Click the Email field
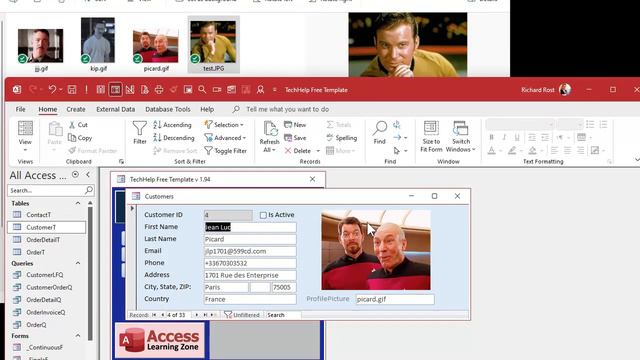Viewport: 640px width, 360px height. [250, 251]
